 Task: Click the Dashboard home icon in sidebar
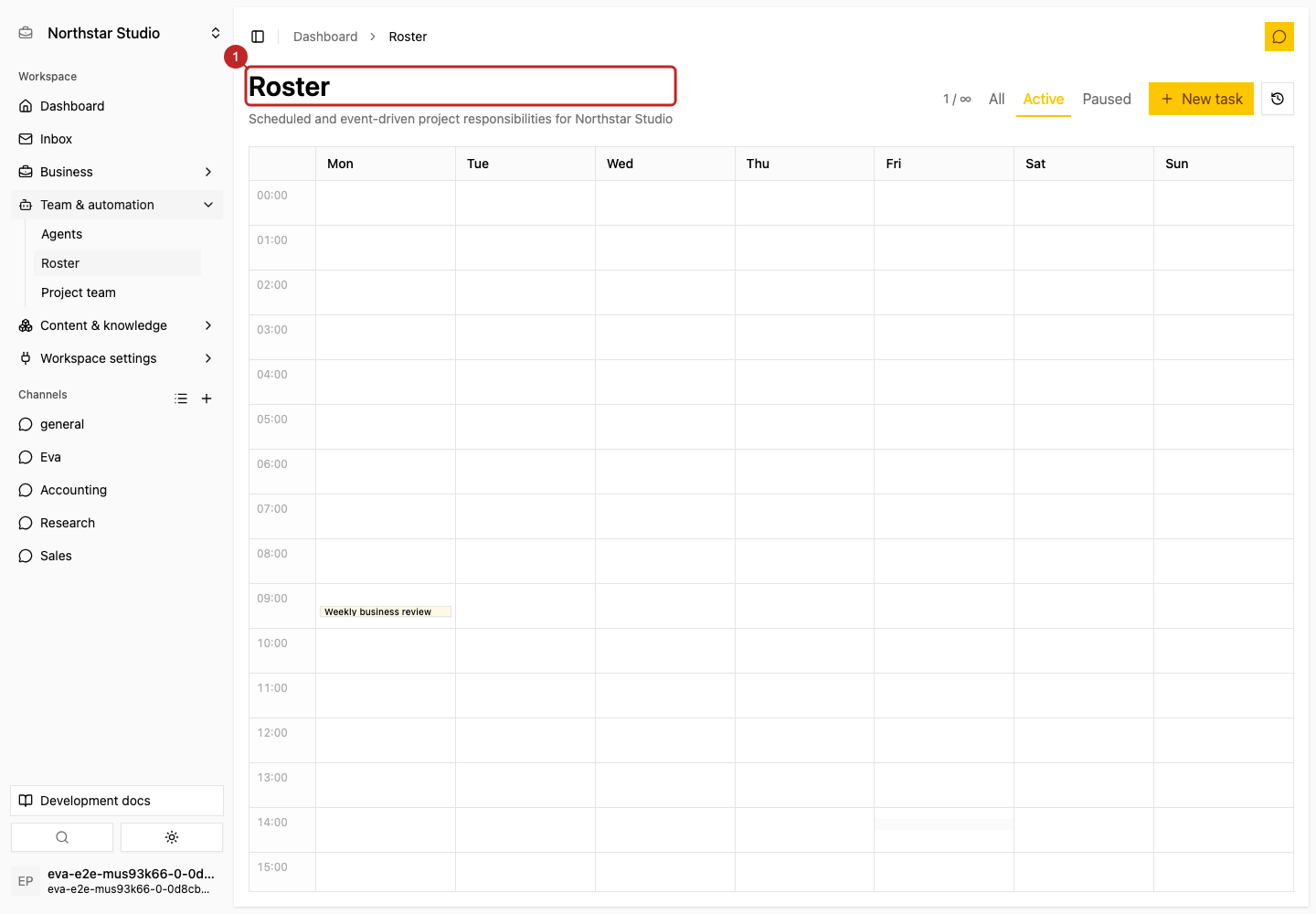click(26, 106)
